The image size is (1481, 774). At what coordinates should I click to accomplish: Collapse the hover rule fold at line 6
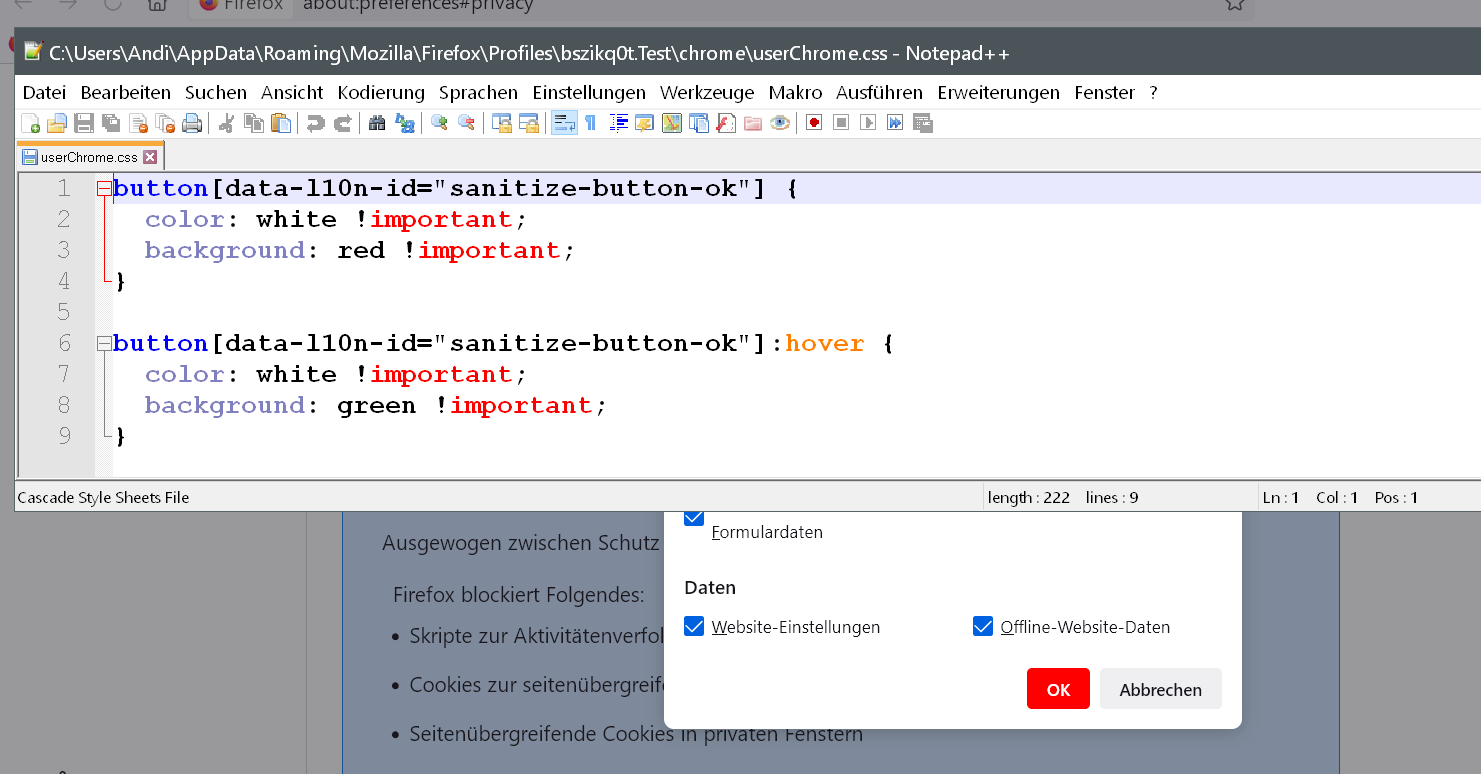pyautogui.click(x=103, y=343)
